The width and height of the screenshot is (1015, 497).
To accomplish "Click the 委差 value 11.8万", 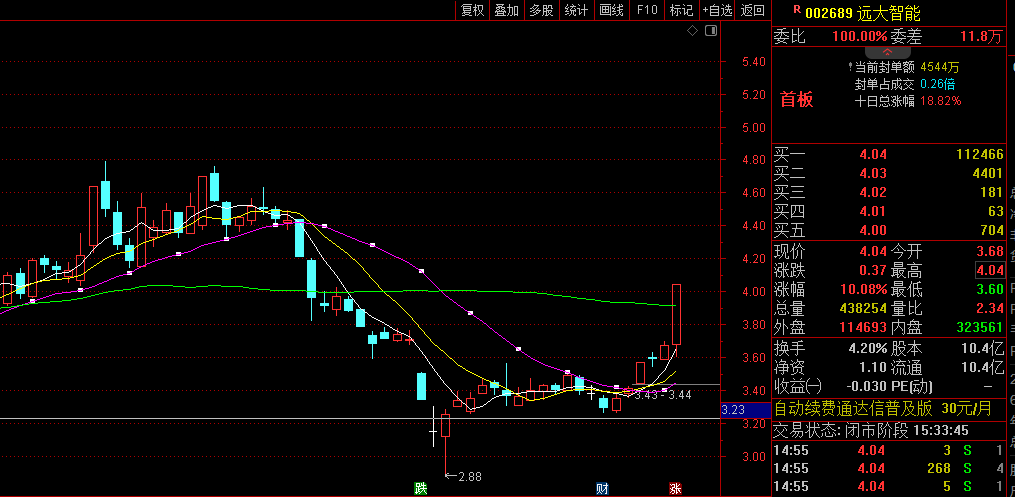I will click(981, 36).
